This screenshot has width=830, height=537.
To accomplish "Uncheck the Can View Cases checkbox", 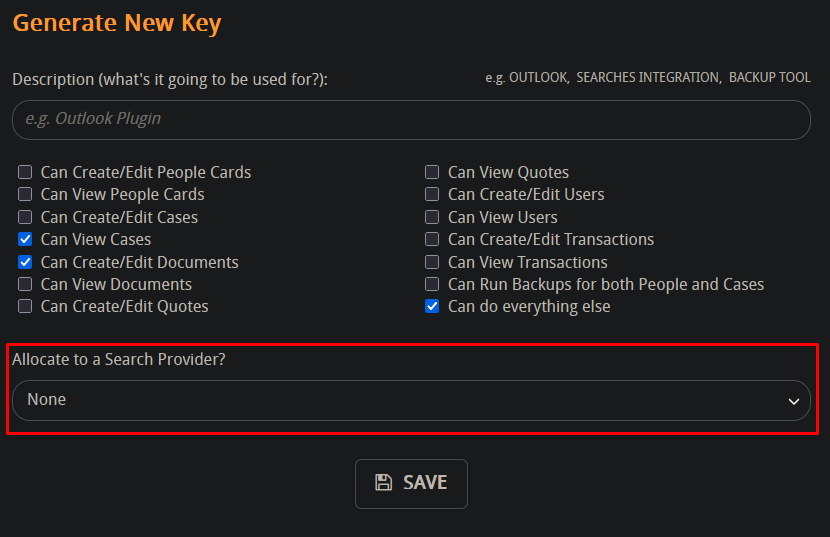I will point(25,239).
